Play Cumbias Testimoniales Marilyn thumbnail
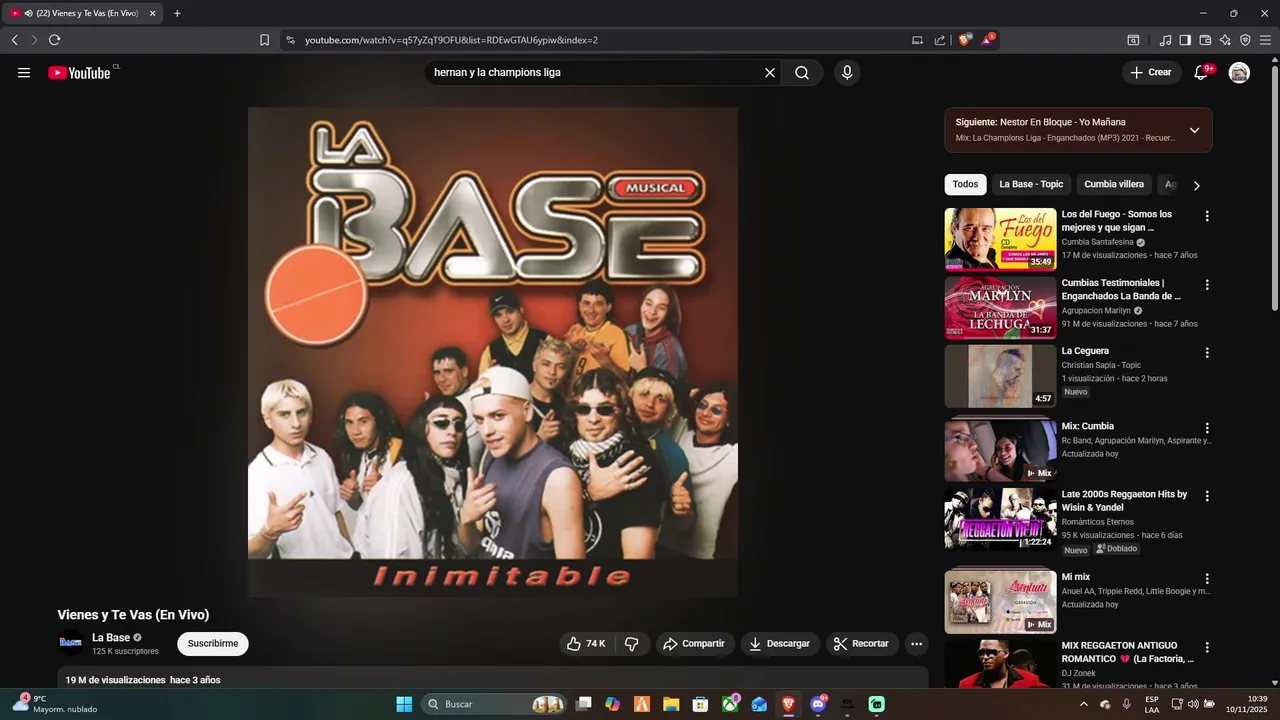 pos(1000,308)
